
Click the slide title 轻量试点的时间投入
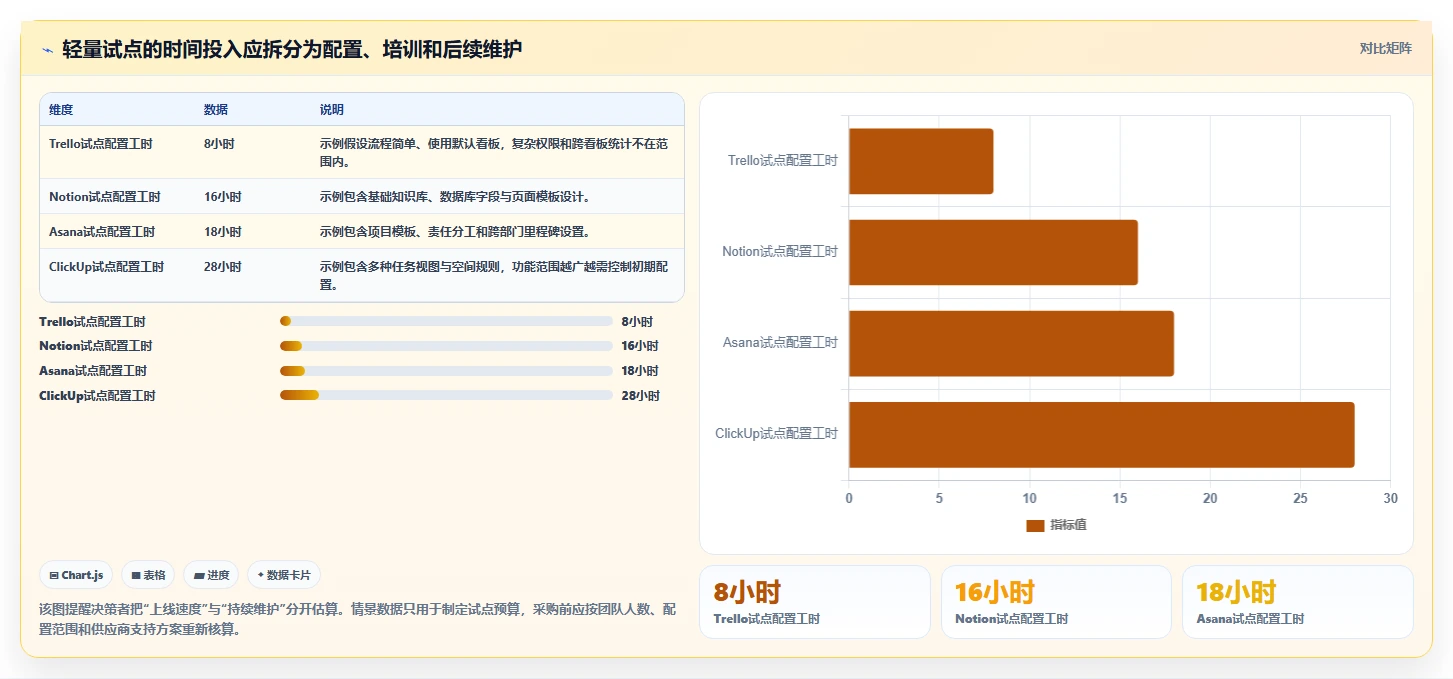point(292,49)
